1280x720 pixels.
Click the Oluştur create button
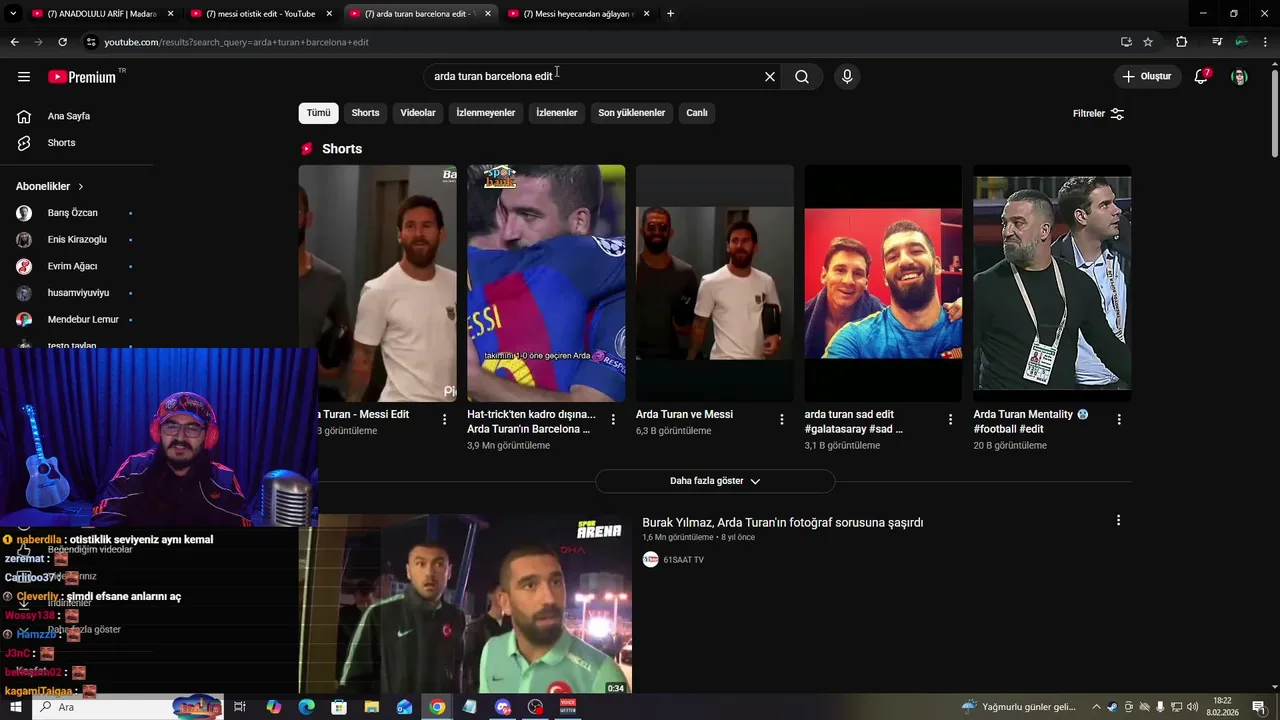[1148, 77]
